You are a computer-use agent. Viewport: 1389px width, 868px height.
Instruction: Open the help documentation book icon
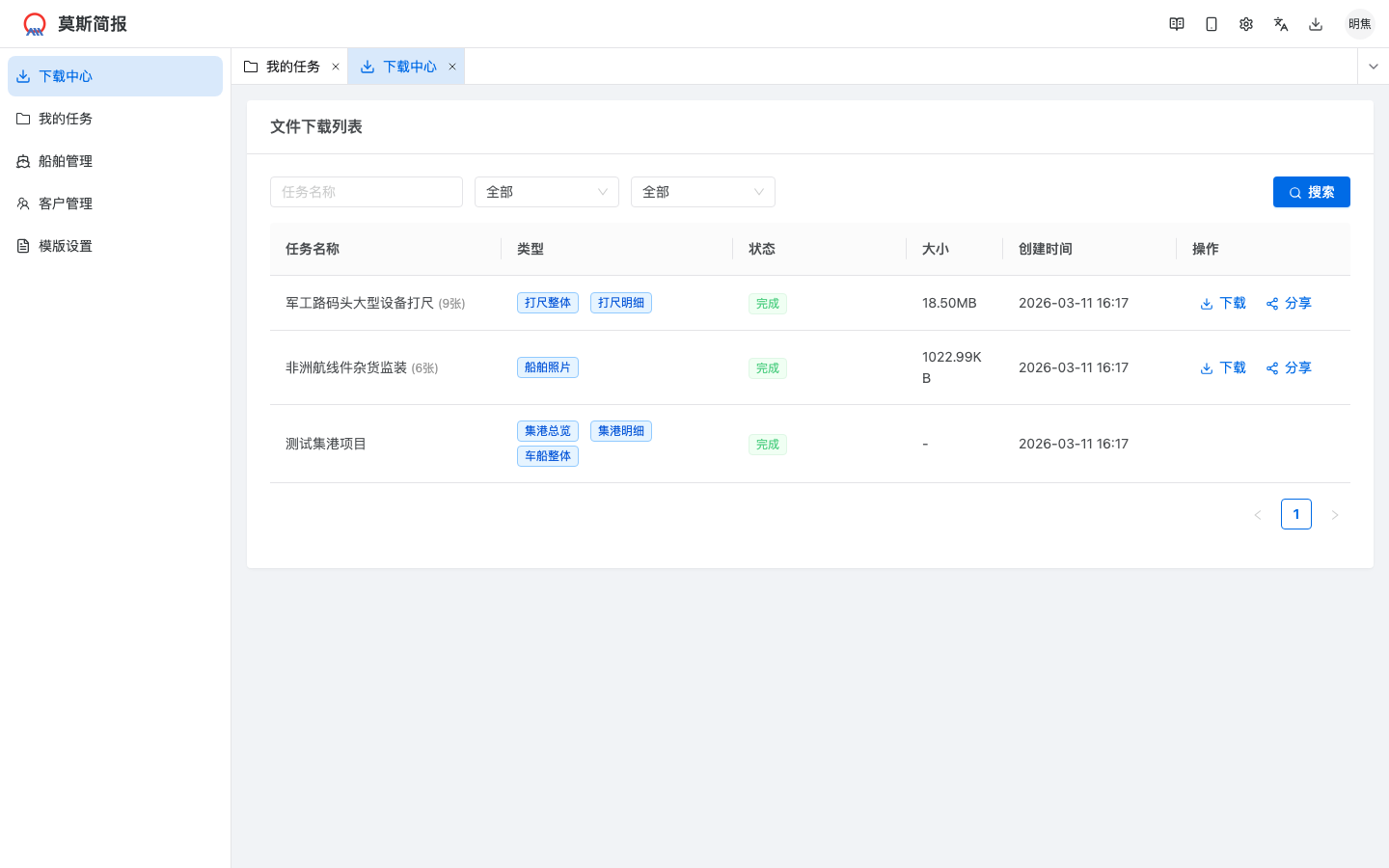[1176, 23]
